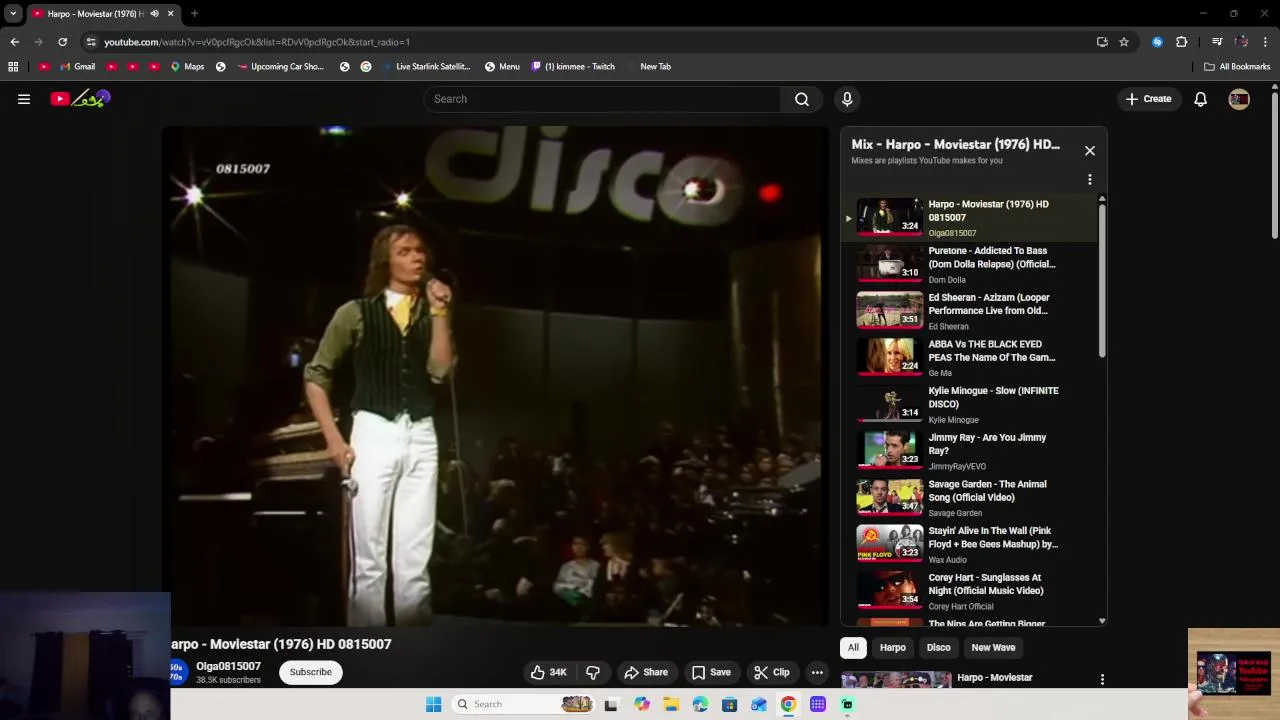1280x720 pixels.
Task: Open File Explorer from the taskbar
Action: click(x=671, y=704)
